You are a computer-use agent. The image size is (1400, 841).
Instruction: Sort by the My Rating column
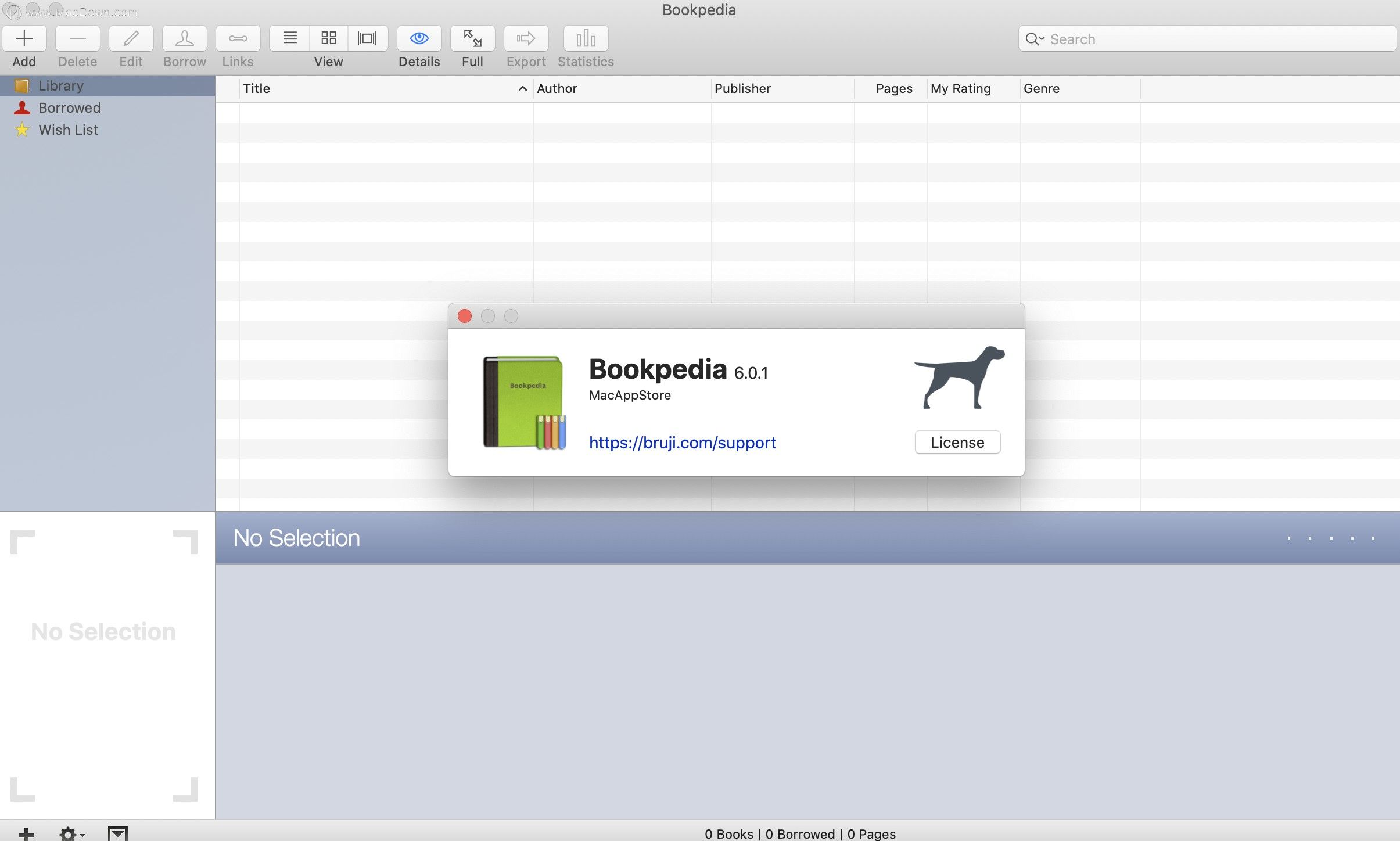tap(974, 89)
